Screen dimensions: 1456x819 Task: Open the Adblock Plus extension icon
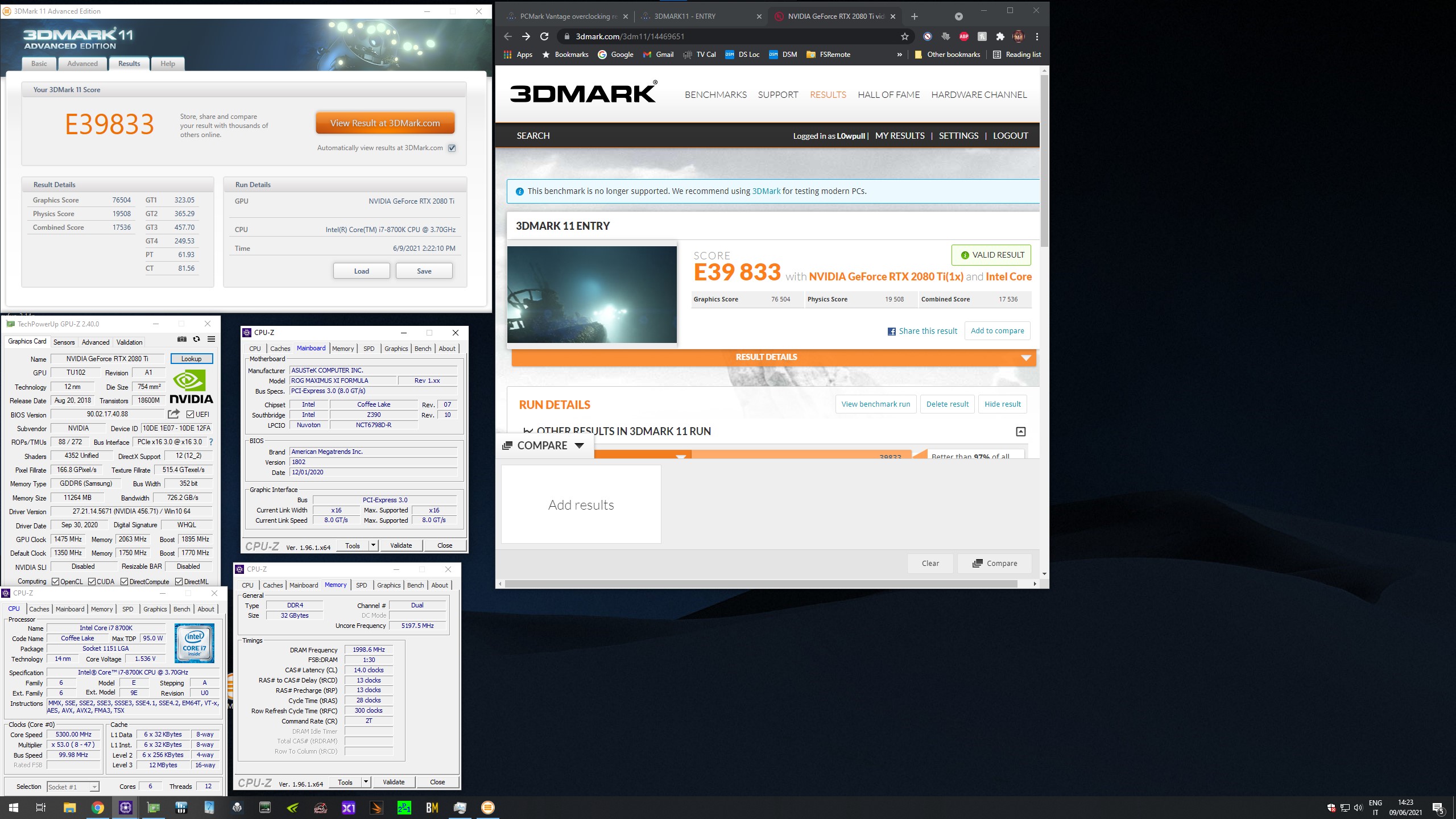click(x=964, y=36)
